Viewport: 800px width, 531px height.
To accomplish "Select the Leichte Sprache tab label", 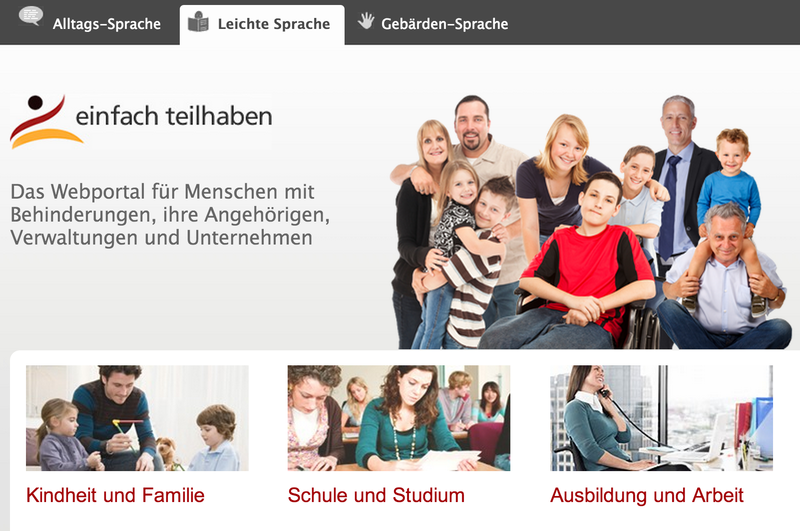I will tap(274, 24).
